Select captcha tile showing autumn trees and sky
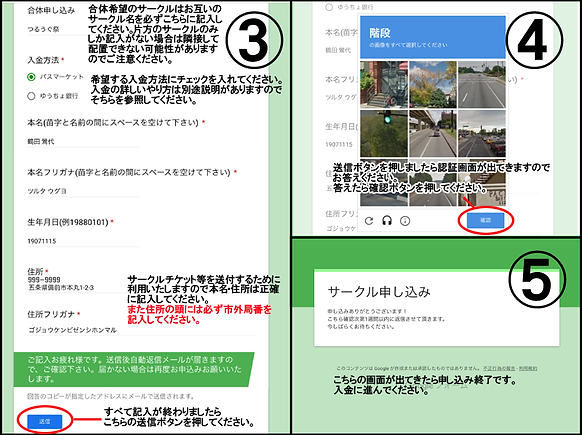The height and width of the screenshot is (435, 582). click(x=433, y=85)
